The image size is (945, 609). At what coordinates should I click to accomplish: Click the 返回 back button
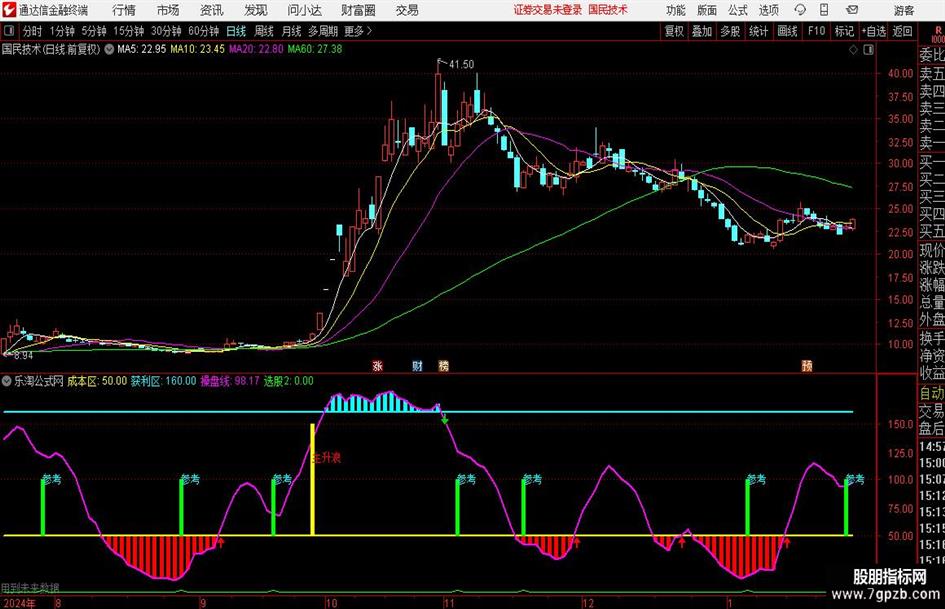[902, 31]
